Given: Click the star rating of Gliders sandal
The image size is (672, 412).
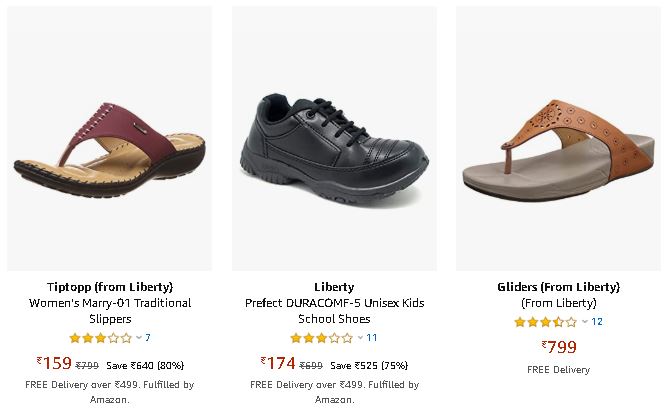Looking at the screenshot, I should pos(545,322).
